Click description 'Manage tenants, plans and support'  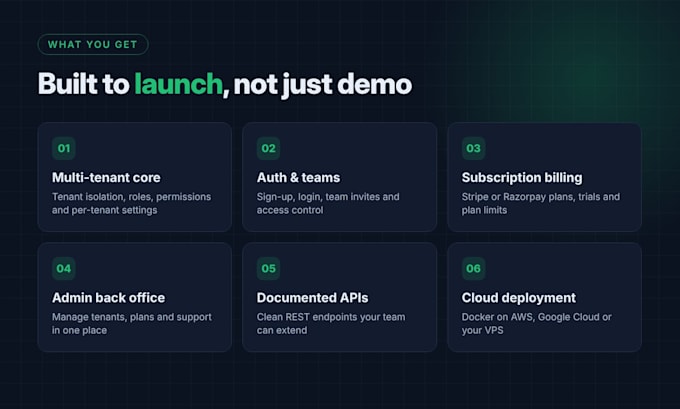click(x=132, y=317)
